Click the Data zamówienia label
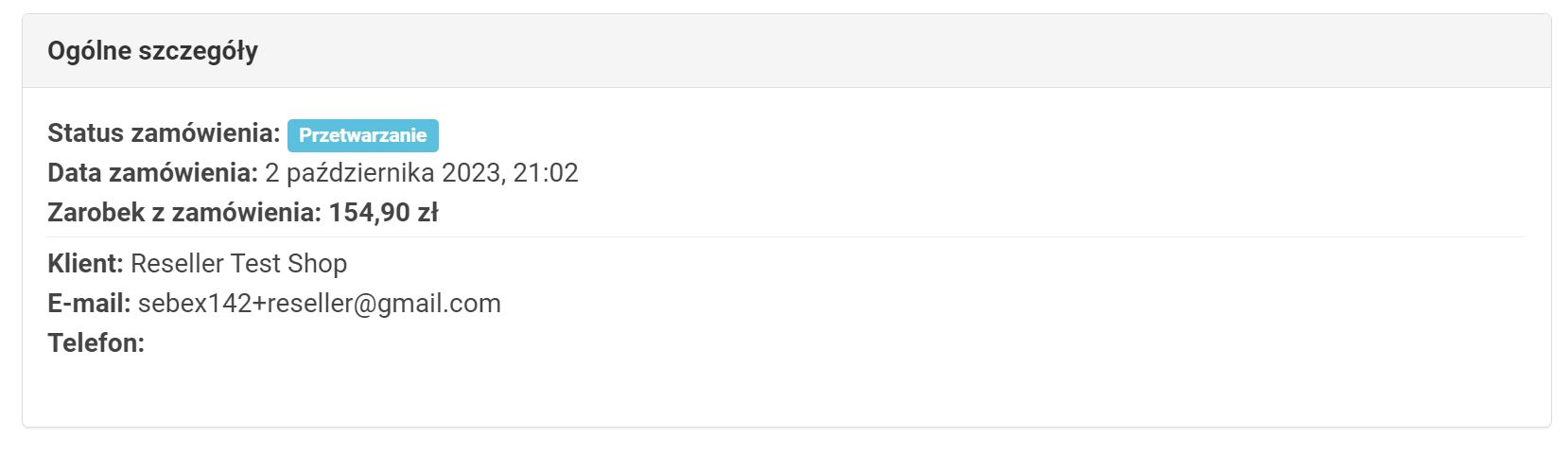 [x=152, y=173]
